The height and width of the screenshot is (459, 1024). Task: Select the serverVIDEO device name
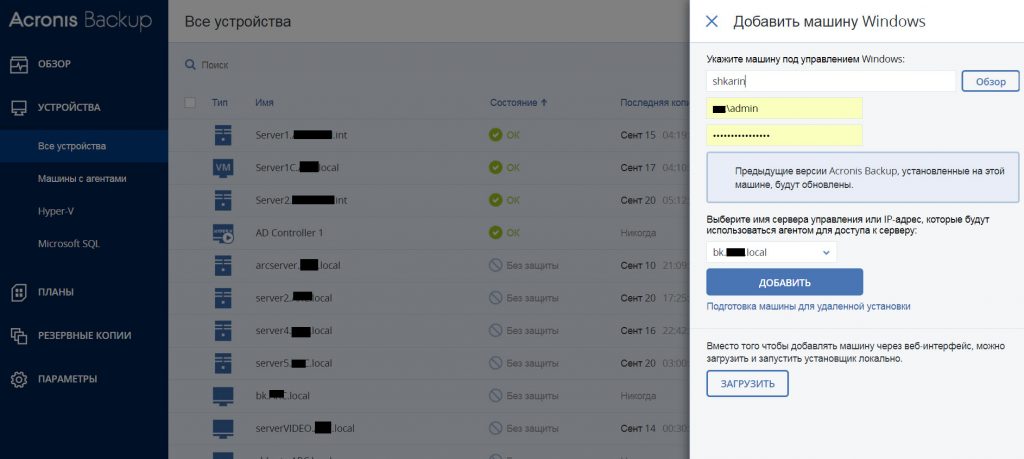pos(305,429)
